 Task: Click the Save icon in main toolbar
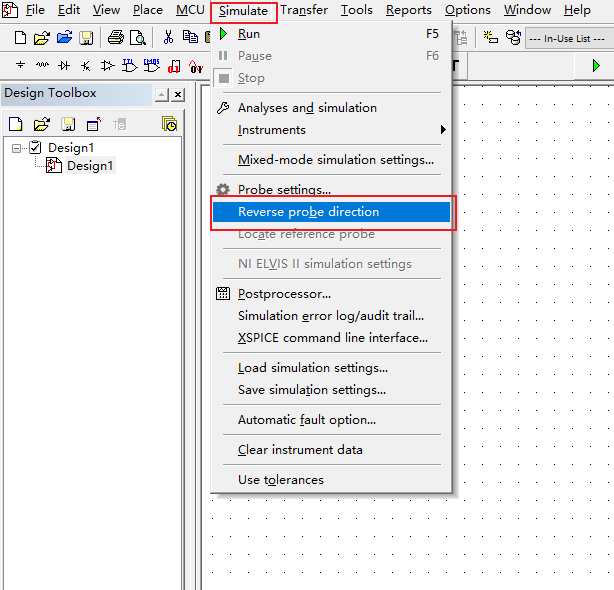click(86, 38)
